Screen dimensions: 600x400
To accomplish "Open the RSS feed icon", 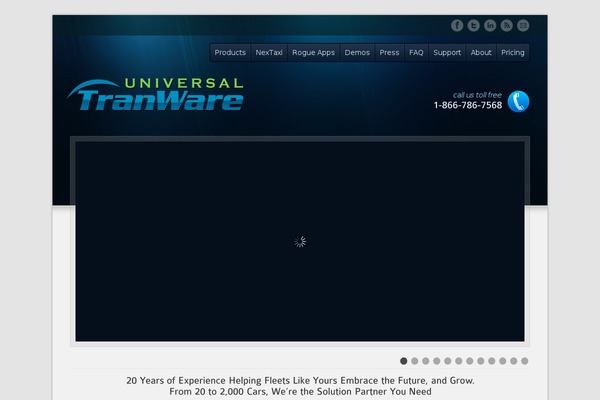I will click(507, 26).
